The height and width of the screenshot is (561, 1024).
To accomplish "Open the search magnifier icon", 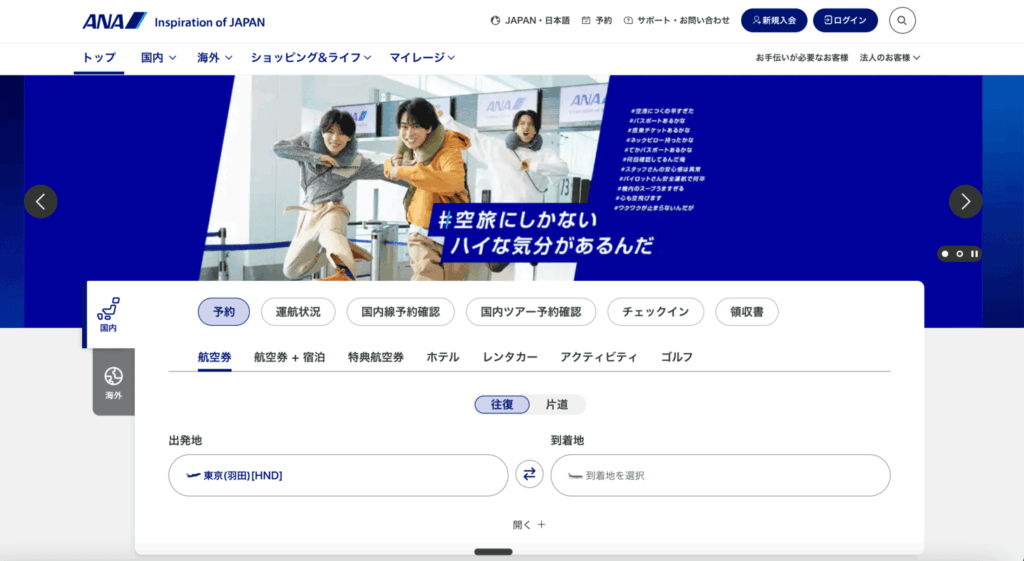I will 902,20.
